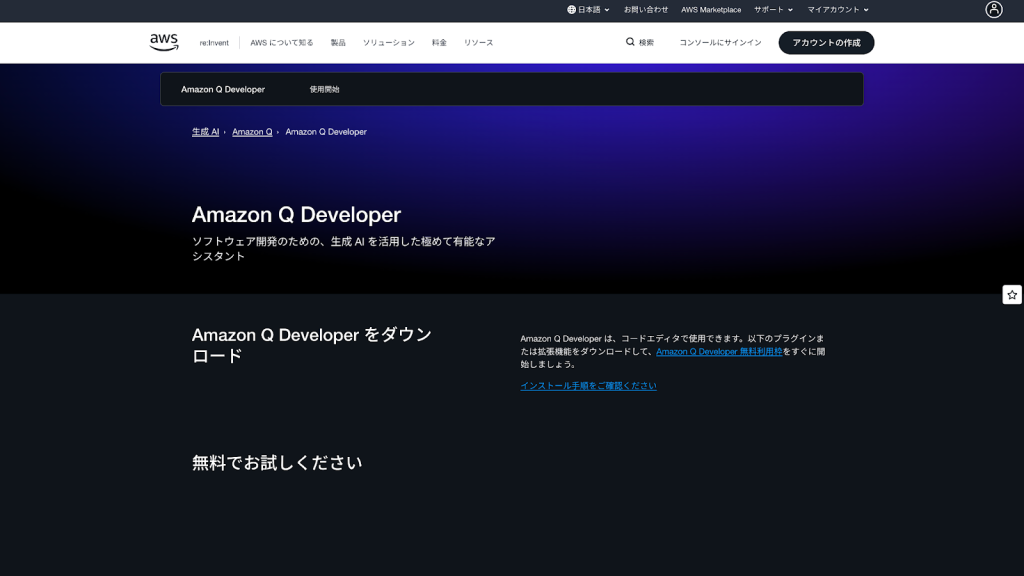Go to Amazon Q breadcrumb link
The height and width of the screenshot is (576, 1024).
click(252, 132)
